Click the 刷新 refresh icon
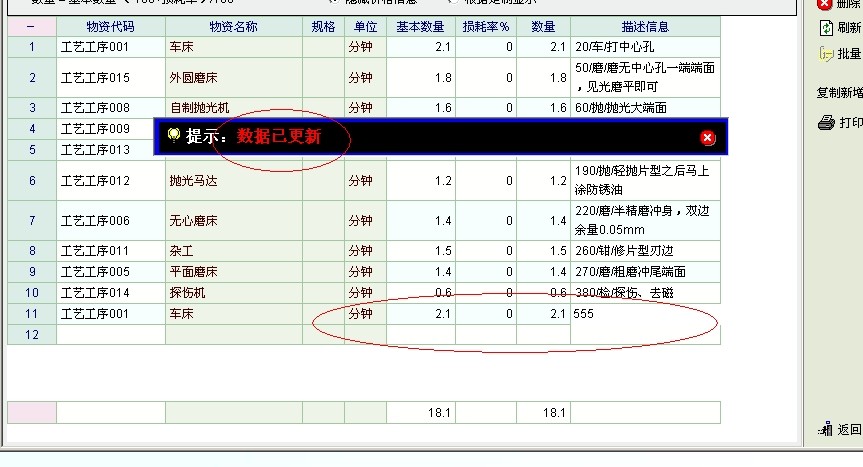Screen dimensions: 863x467 click(x=826, y=28)
